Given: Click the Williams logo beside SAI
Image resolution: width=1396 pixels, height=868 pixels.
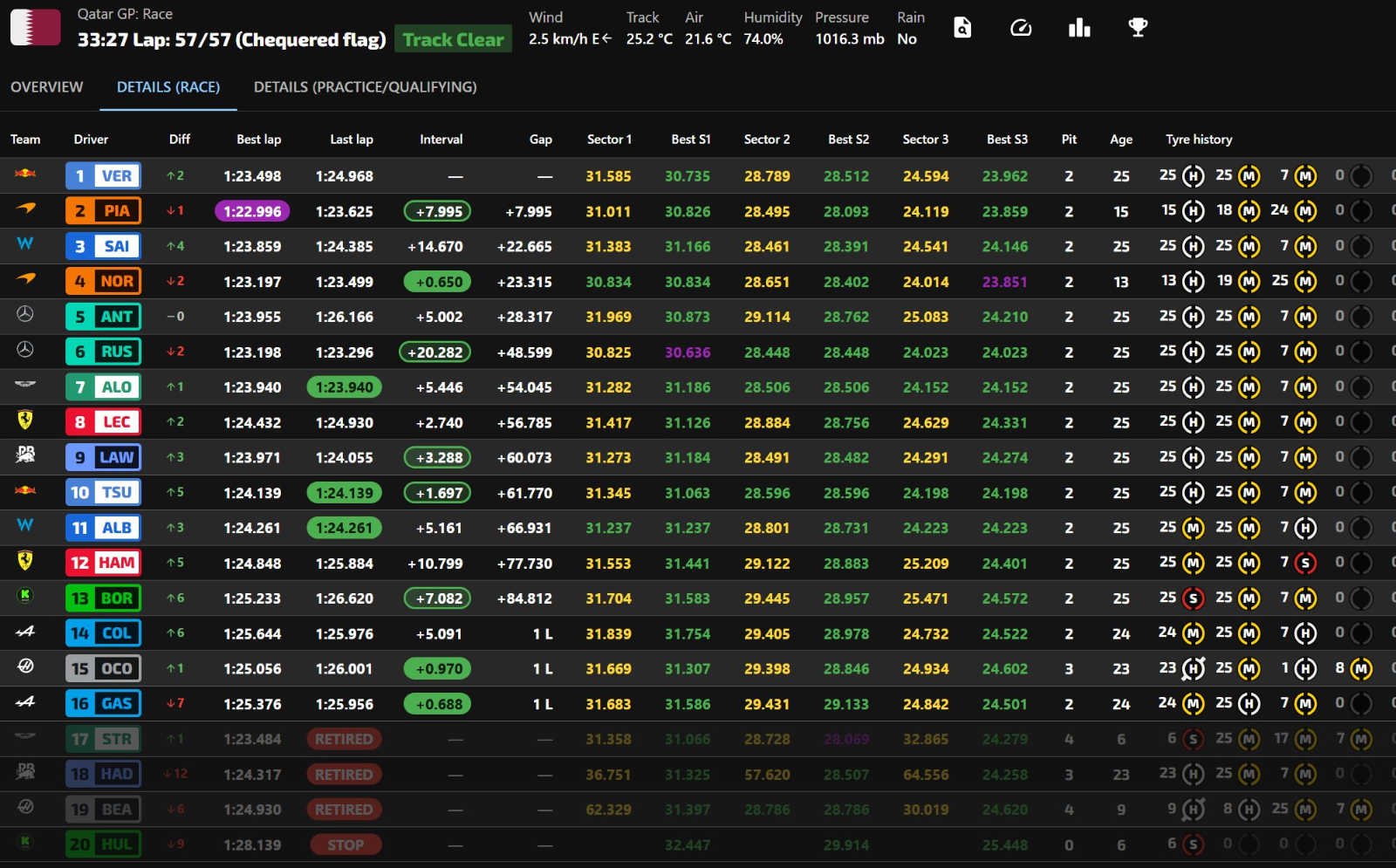Looking at the screenshot, I should 25,244.
